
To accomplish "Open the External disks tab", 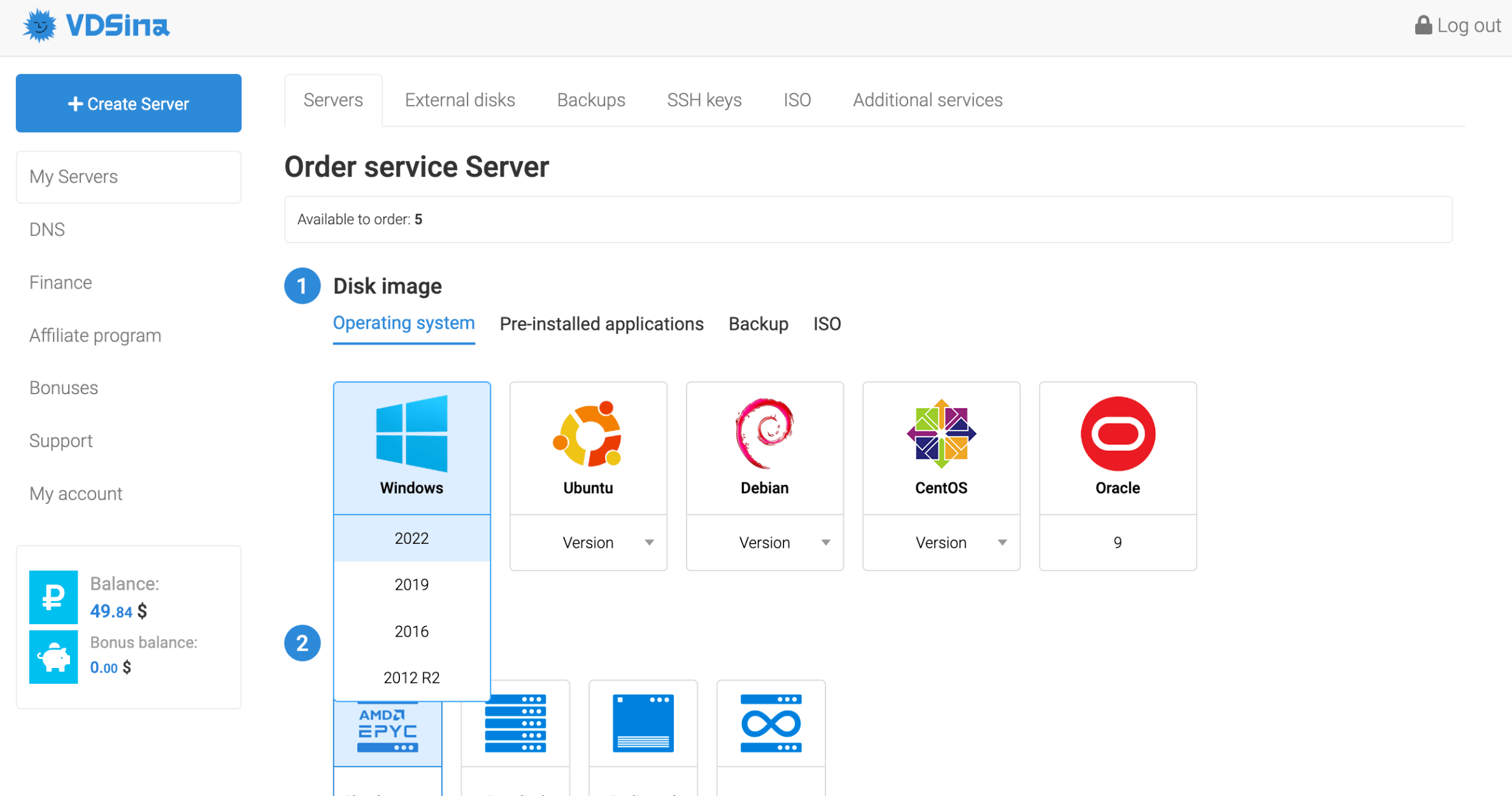I will (x=459, y=100).
